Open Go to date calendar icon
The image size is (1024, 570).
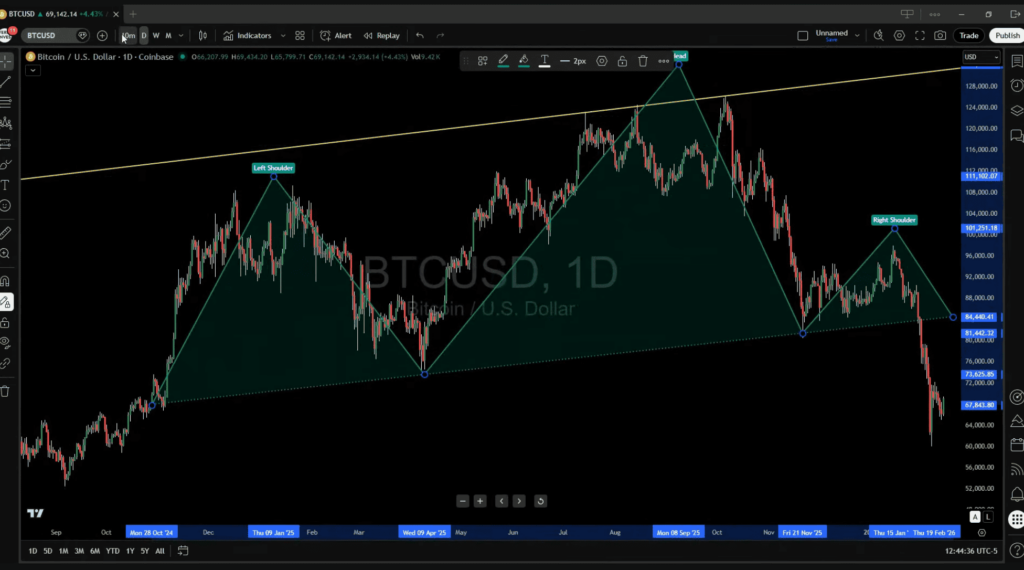tap(183, 551)
